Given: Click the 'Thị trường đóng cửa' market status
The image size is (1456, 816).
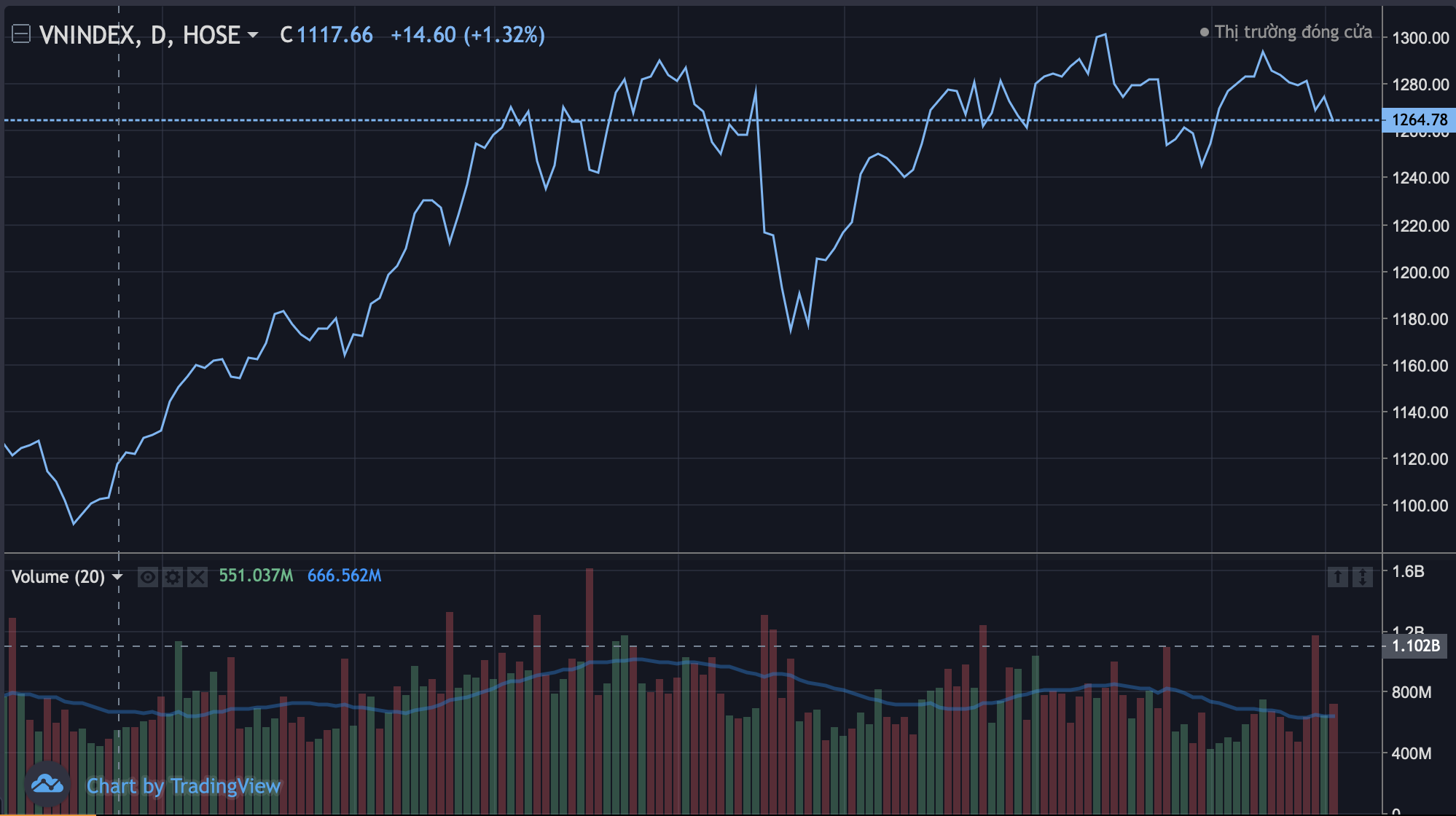Looking at the screenshot, I should (x=1293, y=32).
